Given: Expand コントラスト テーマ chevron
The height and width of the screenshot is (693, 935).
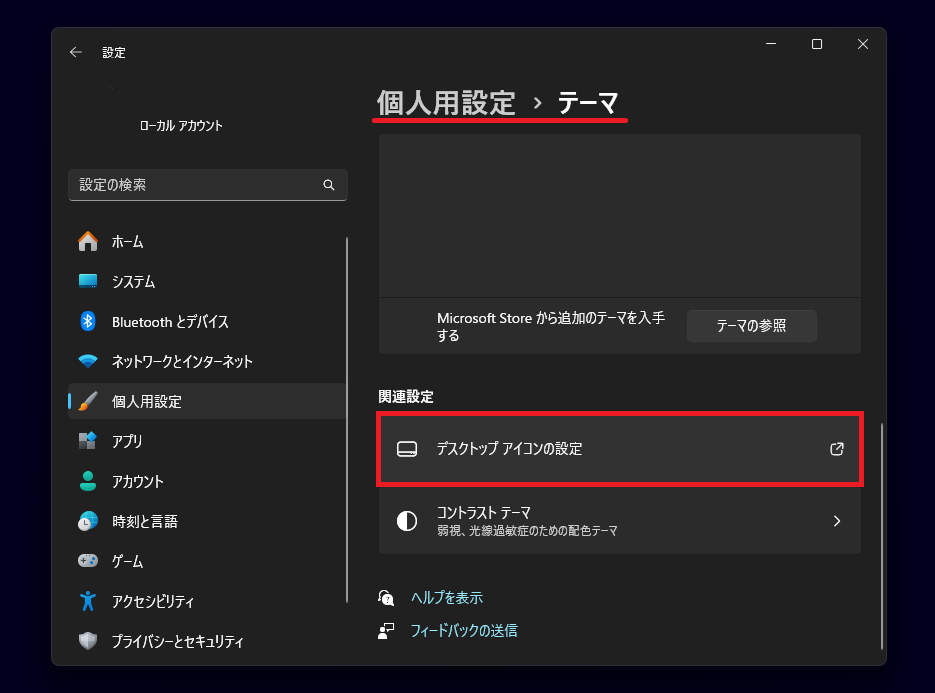Looking at the screenshot, I should [x=837, y=521].
